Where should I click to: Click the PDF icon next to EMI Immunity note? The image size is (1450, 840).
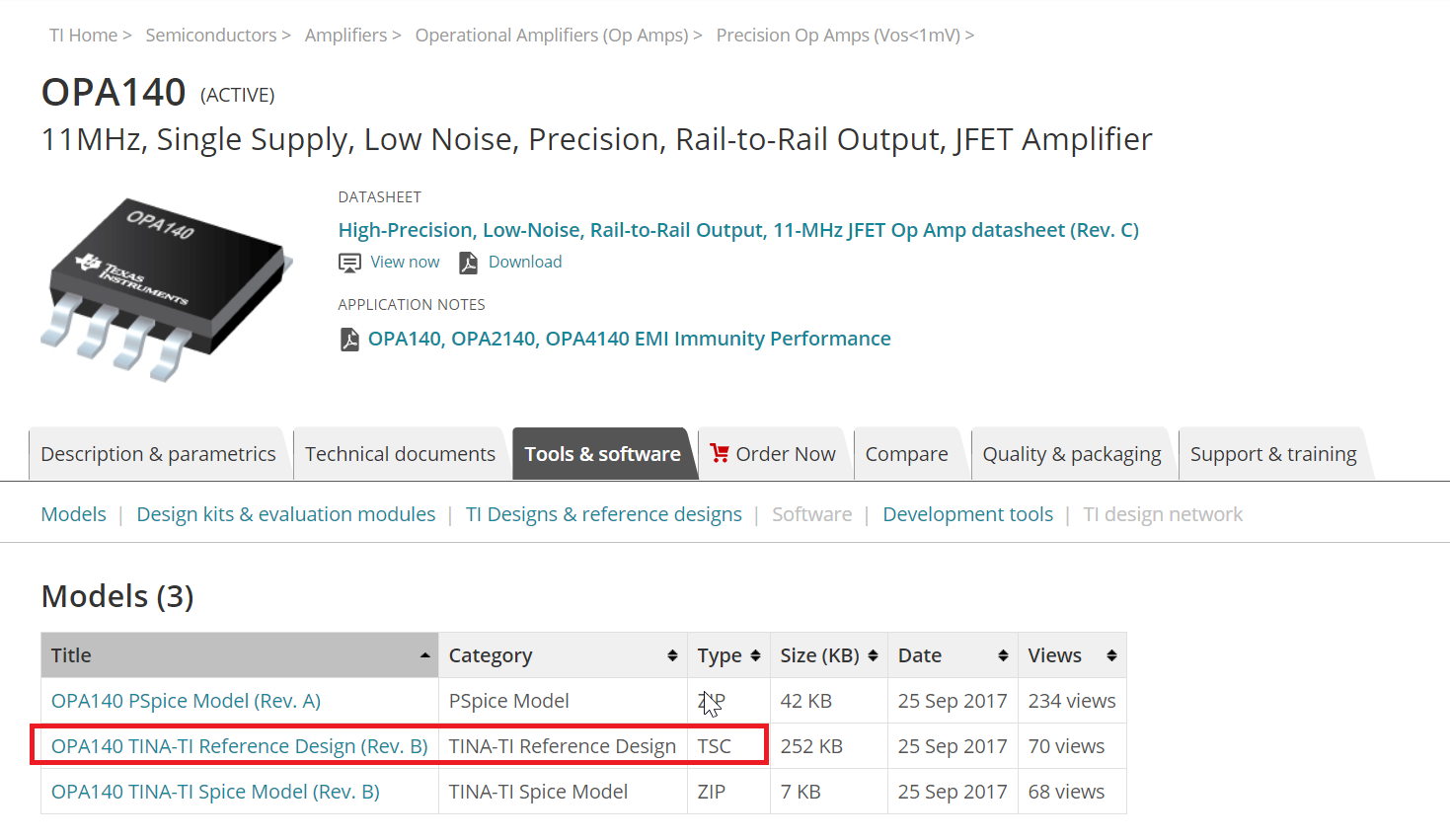pyautogui.click(x=349, y=340)
